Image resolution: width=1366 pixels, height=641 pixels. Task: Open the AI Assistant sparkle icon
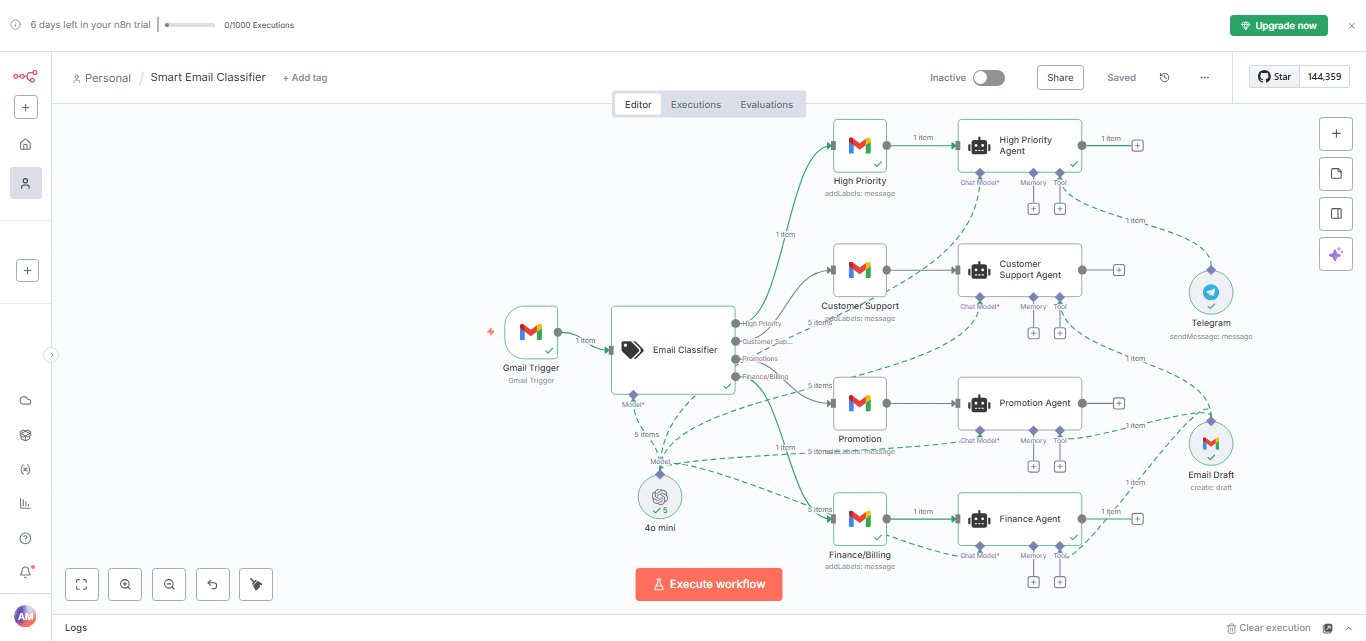click(x=1335, y=253)
